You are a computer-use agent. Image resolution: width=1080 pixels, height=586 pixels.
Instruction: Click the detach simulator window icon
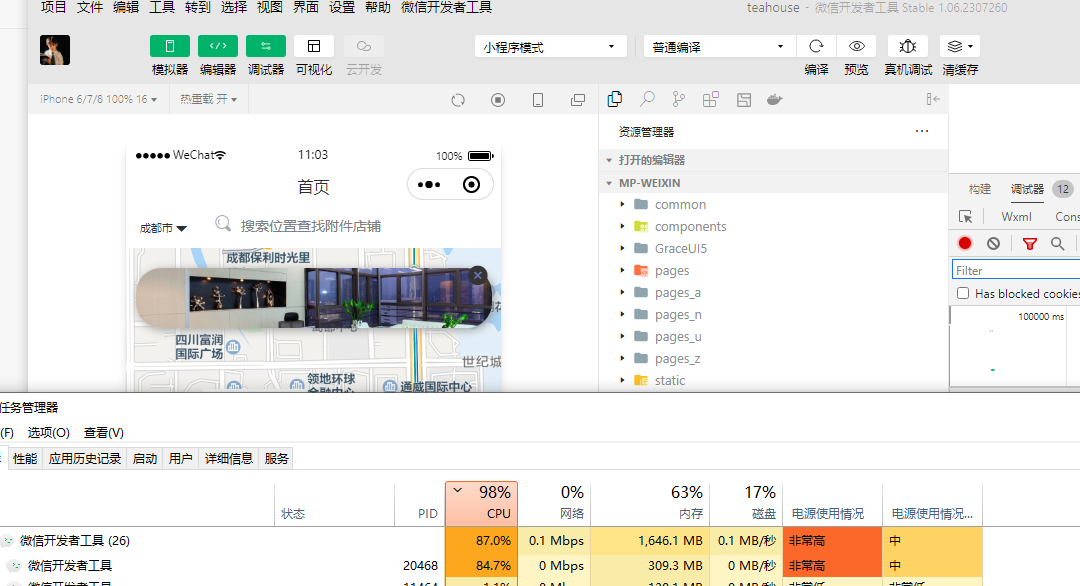tap(578, 100)
